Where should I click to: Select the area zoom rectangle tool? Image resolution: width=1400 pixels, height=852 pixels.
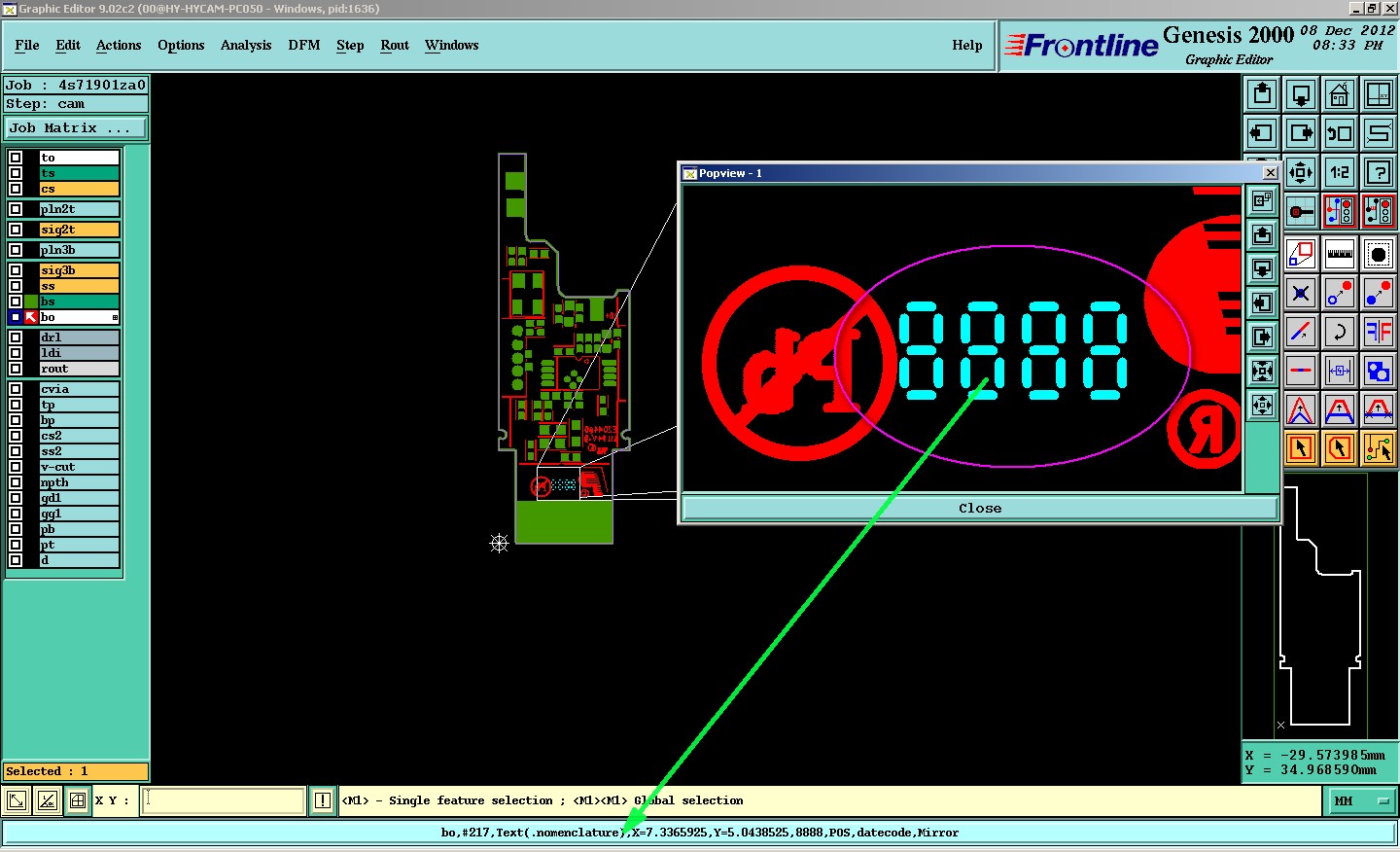coord(1301,254)
